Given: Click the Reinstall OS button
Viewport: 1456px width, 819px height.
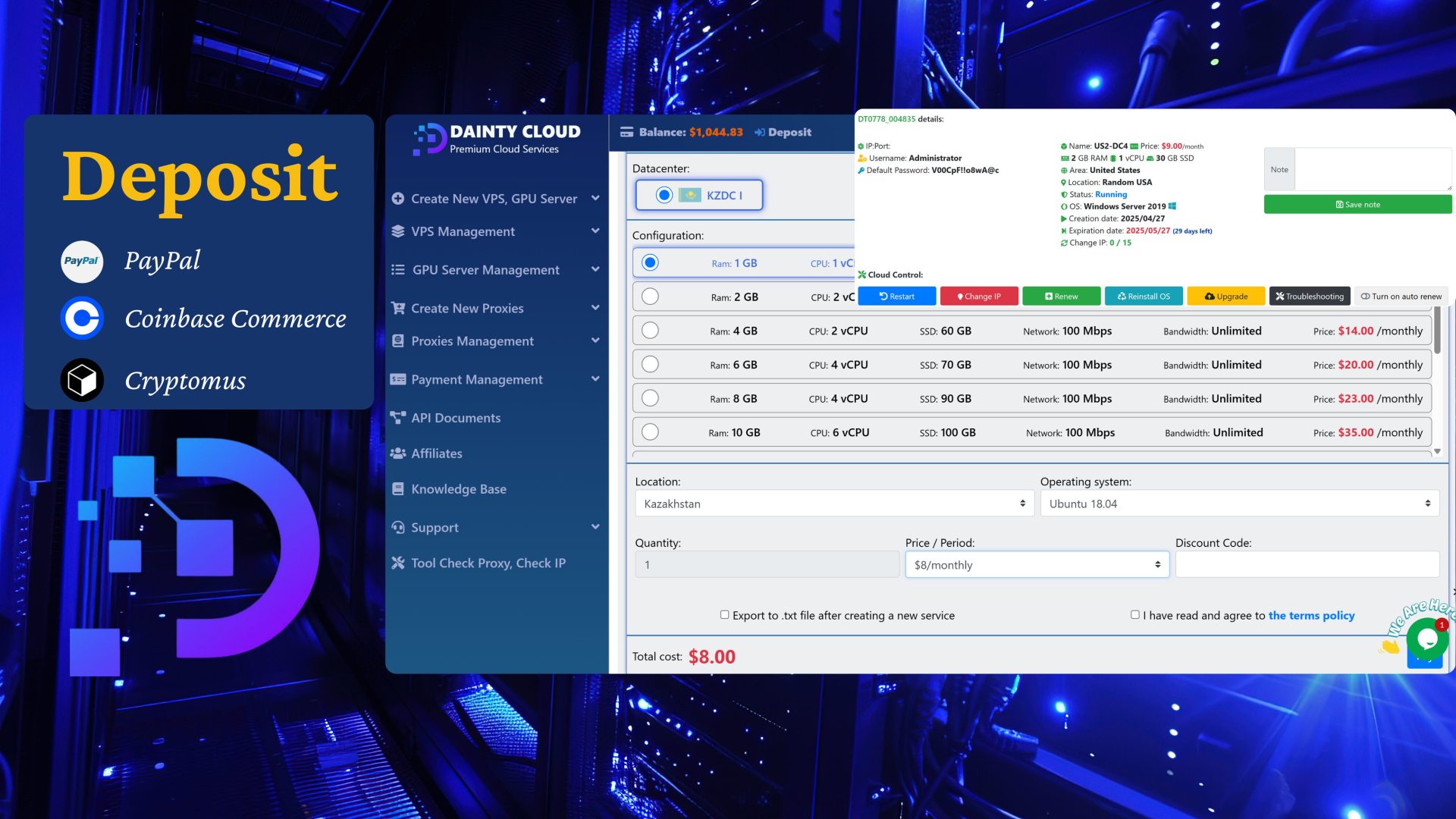Looking at the screenshot, I should tap(1144, 297).
